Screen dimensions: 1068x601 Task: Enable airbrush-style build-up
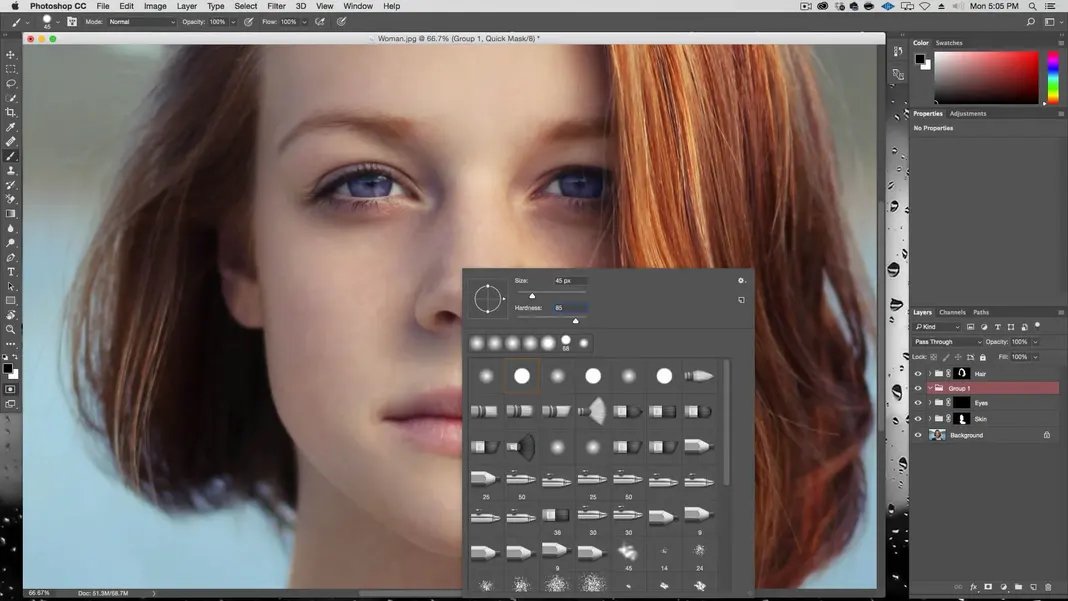pyautogui.click(x=319, y=22)
